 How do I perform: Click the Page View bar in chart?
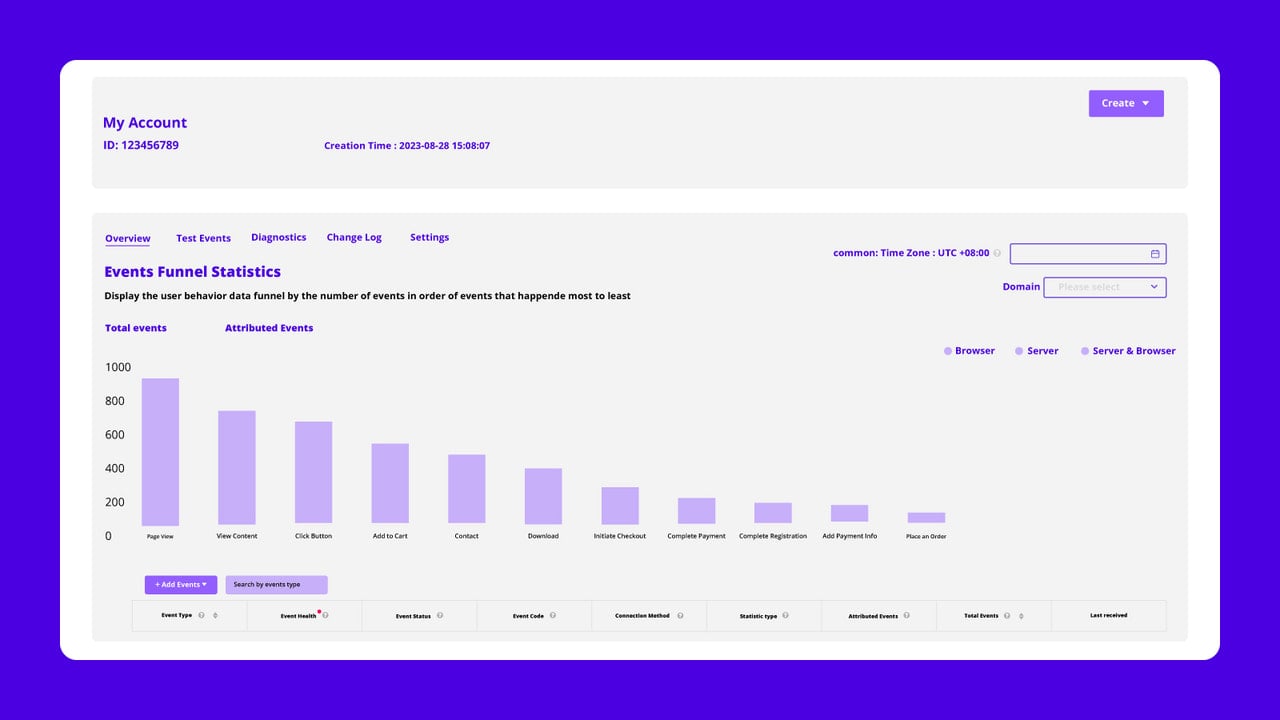pyautogui.click(x=160, y=452)
